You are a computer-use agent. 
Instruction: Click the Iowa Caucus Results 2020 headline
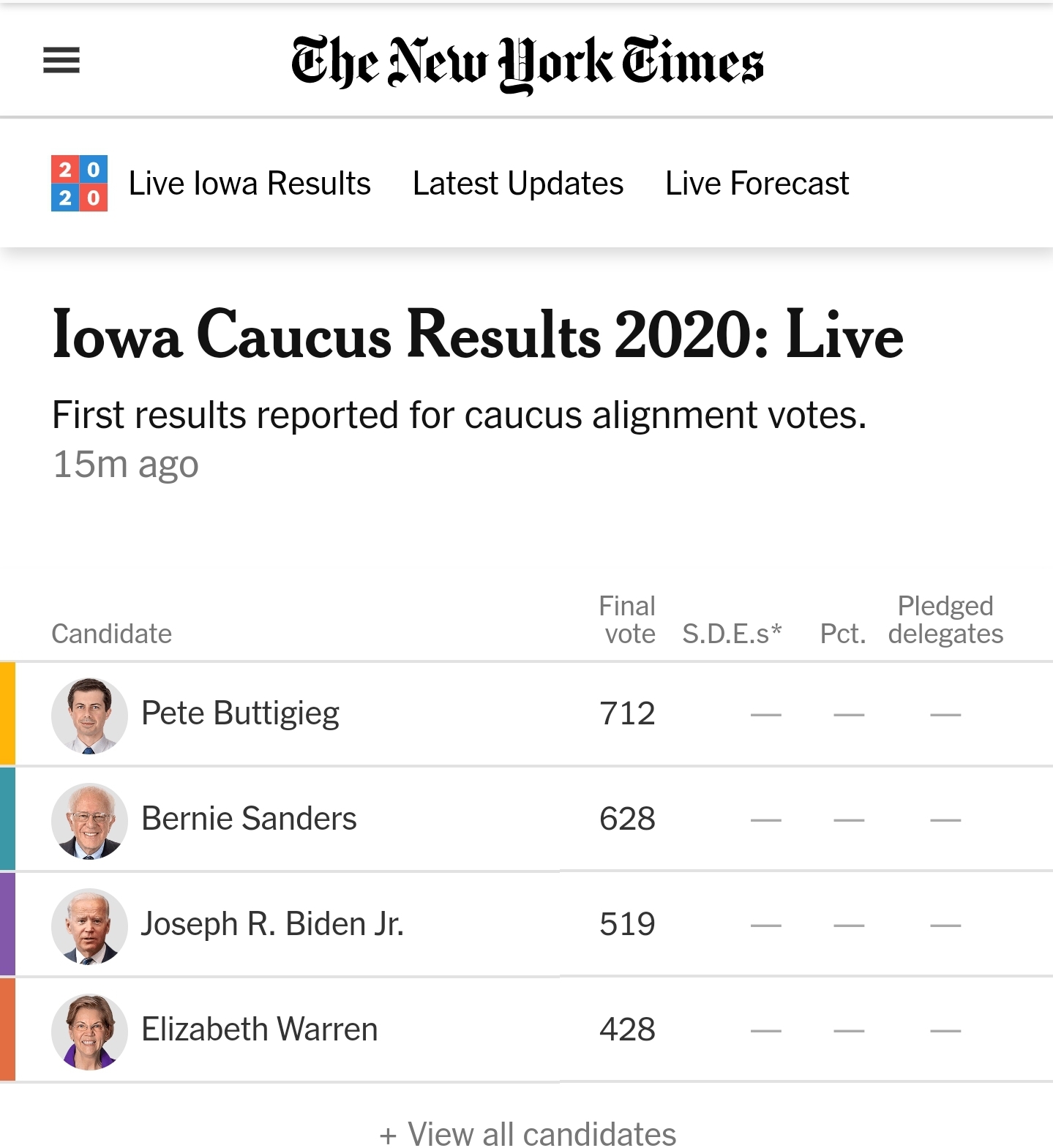coord(478,334)
